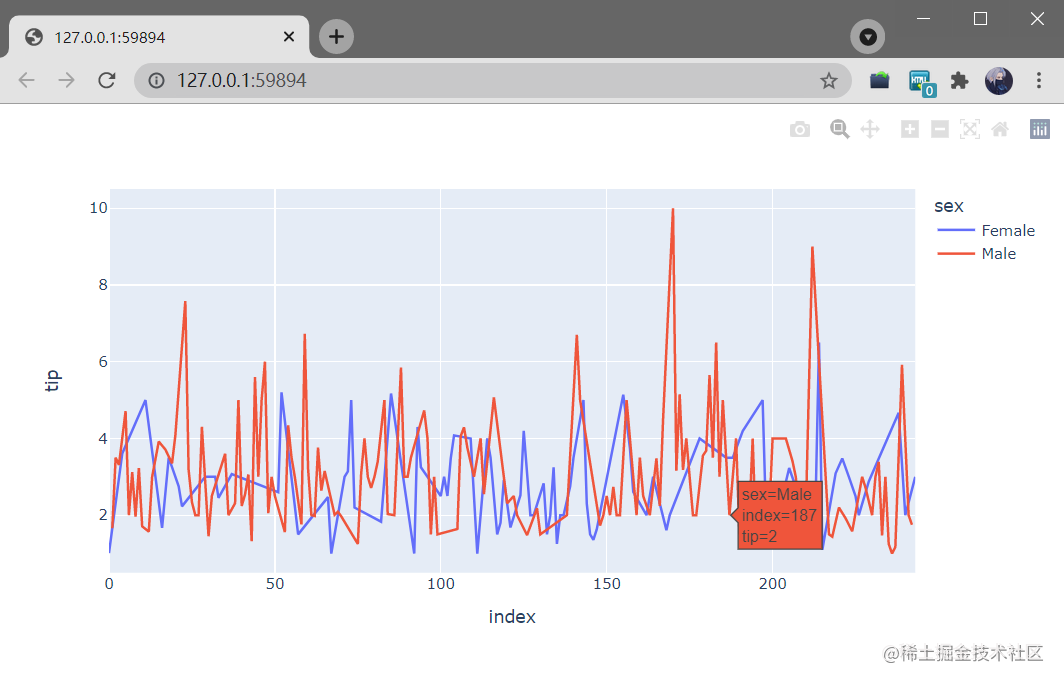Viewport: 1064px width, 683px height.
Task: Reset axes with the home icon
Action: 1000,129
